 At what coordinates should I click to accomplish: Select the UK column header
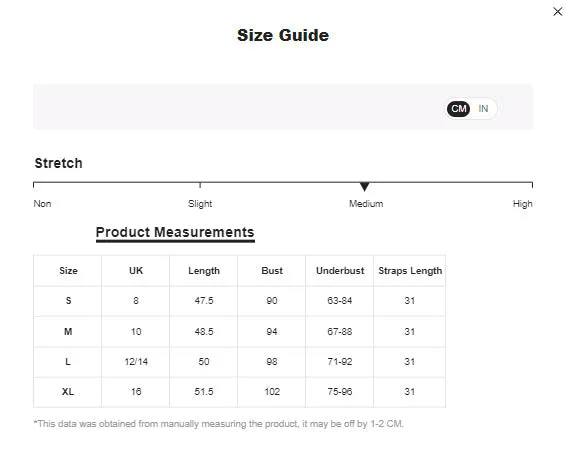[136, 270]
